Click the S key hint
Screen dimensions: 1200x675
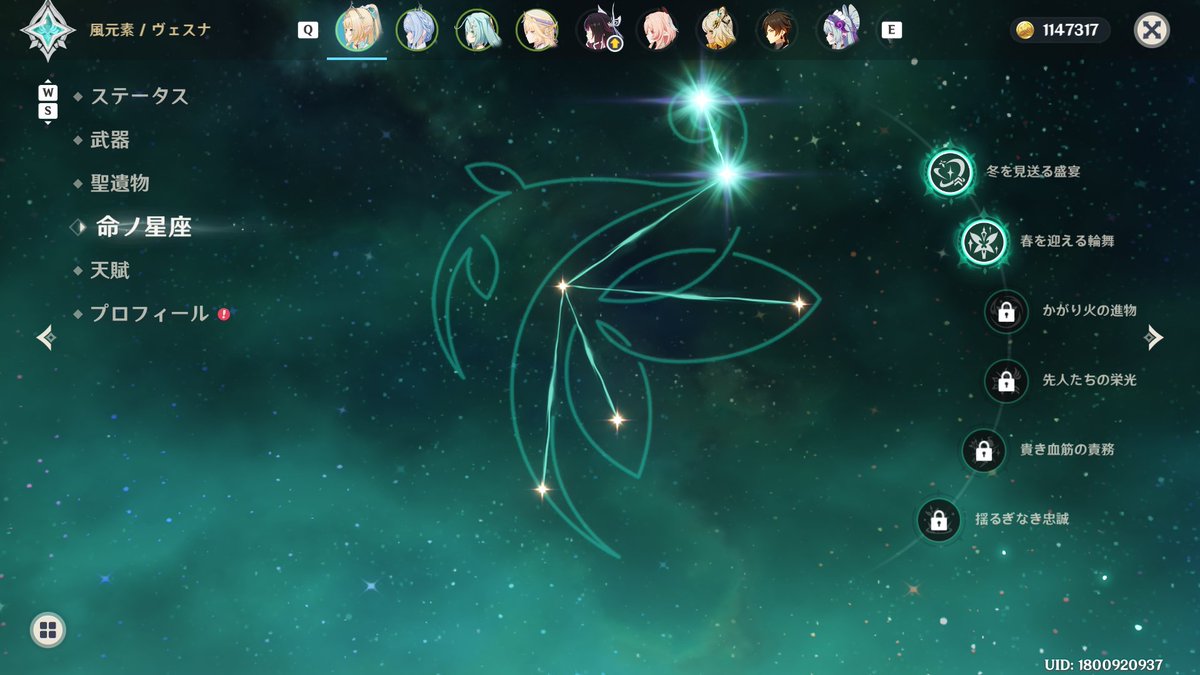pyautogui.click(x=48, y=111)
